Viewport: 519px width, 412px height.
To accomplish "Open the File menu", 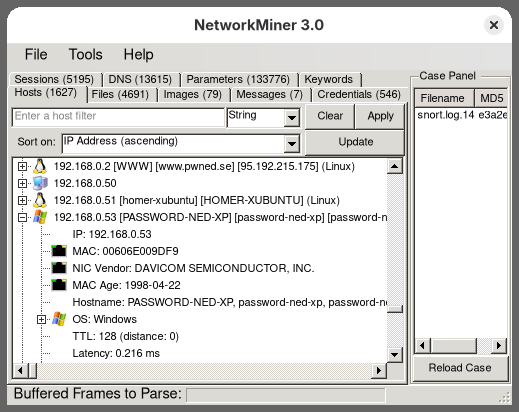I will [36, 54].
